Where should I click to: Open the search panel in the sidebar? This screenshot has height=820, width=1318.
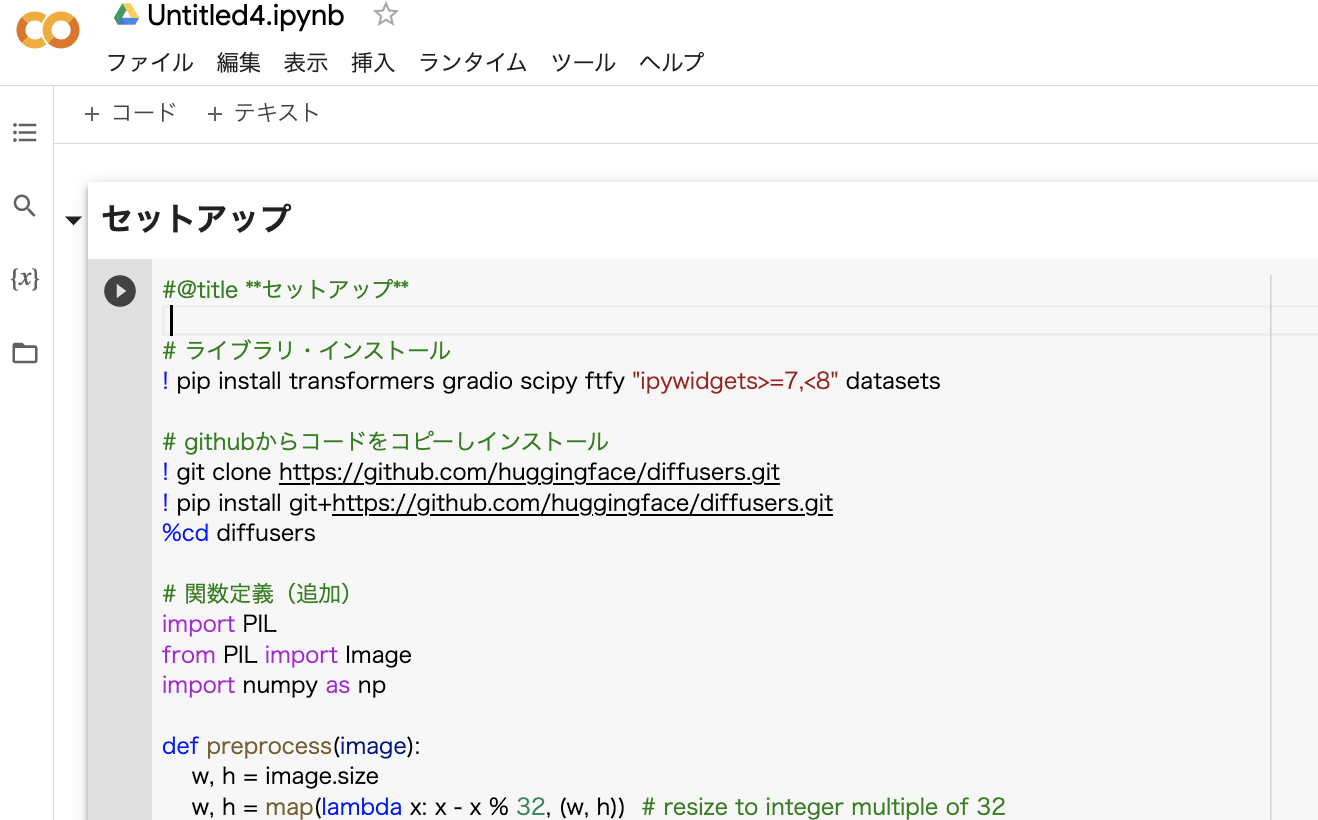coord(24,205)
